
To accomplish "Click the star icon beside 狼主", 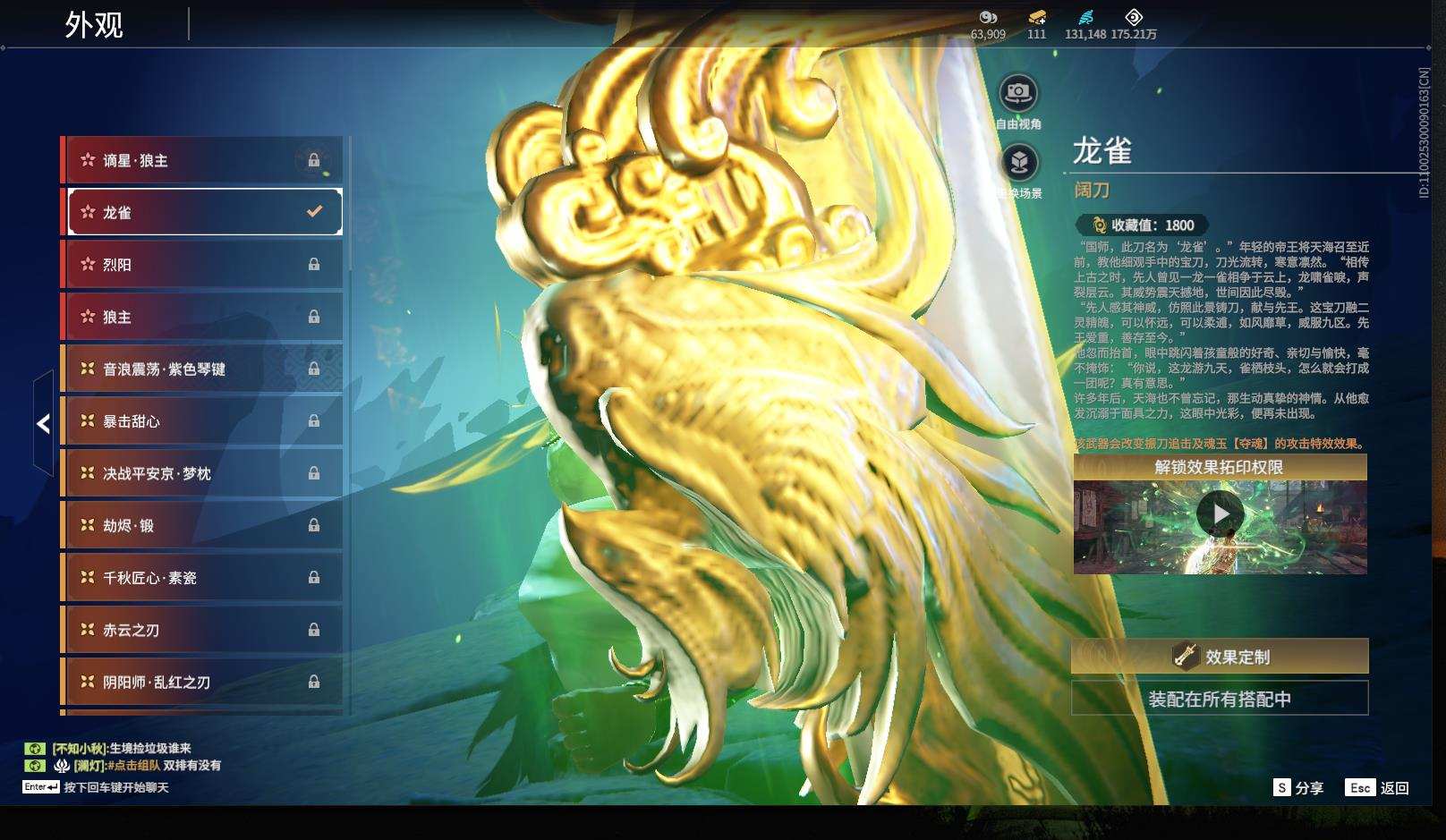I will coord(88,317).
